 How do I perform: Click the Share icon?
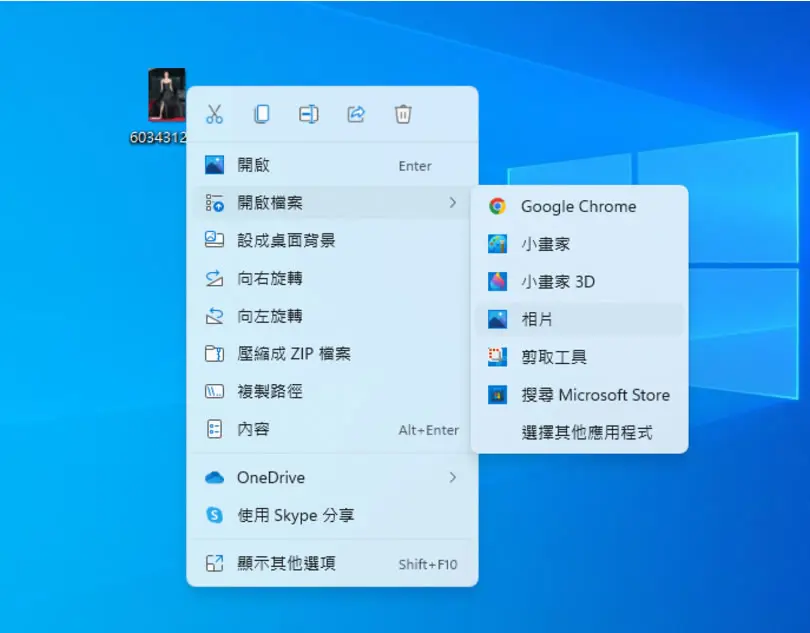356,114
